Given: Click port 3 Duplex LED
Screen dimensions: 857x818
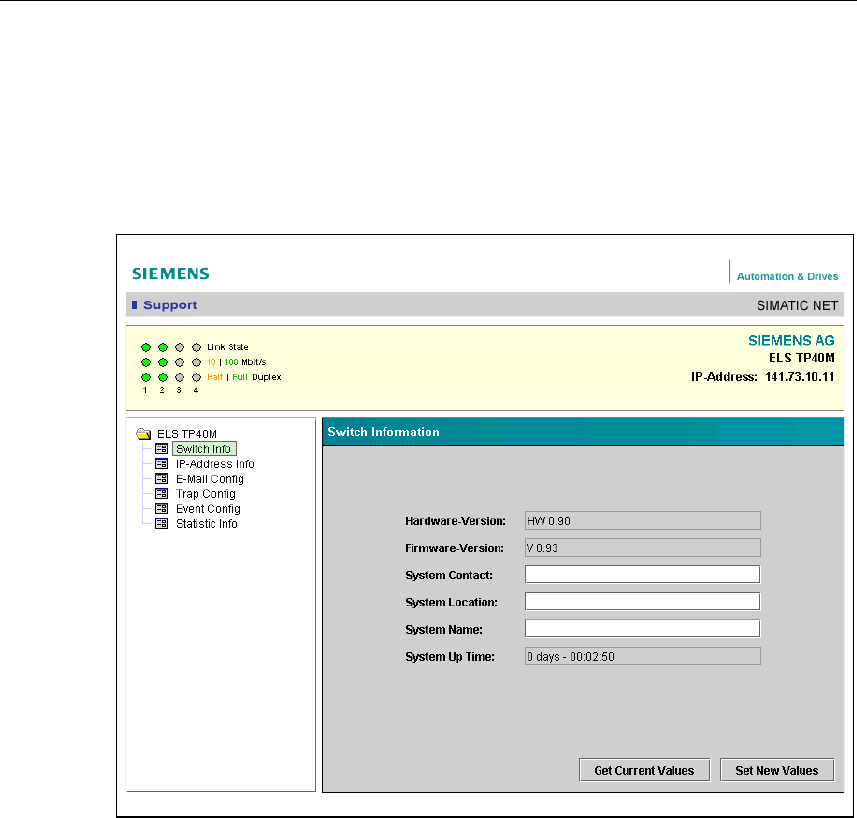Looking at the screenshot, I should click(x=180, y=377).
